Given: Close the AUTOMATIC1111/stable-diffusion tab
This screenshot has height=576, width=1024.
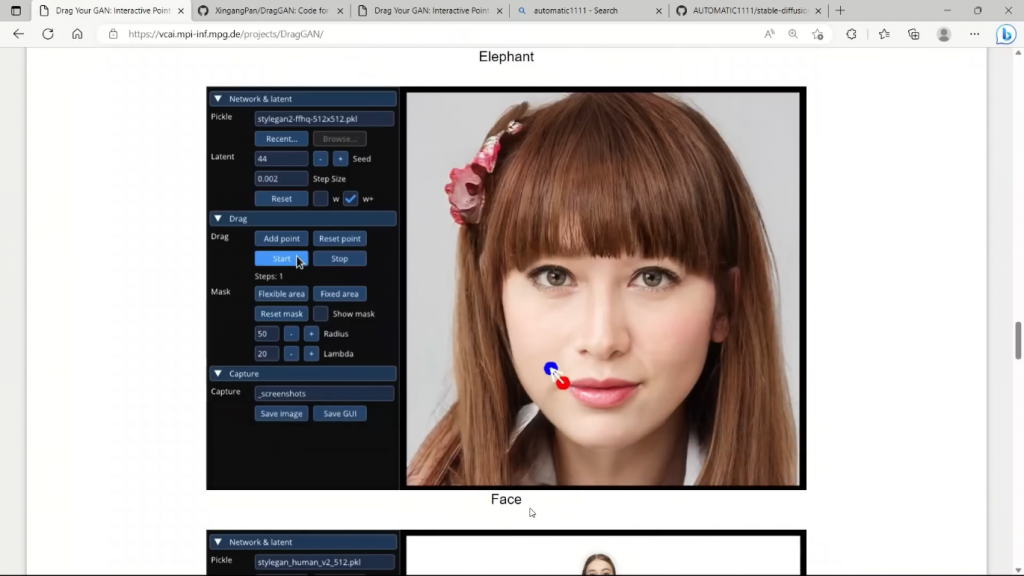Looking at the screenshot, I should [x=818, y=10].
